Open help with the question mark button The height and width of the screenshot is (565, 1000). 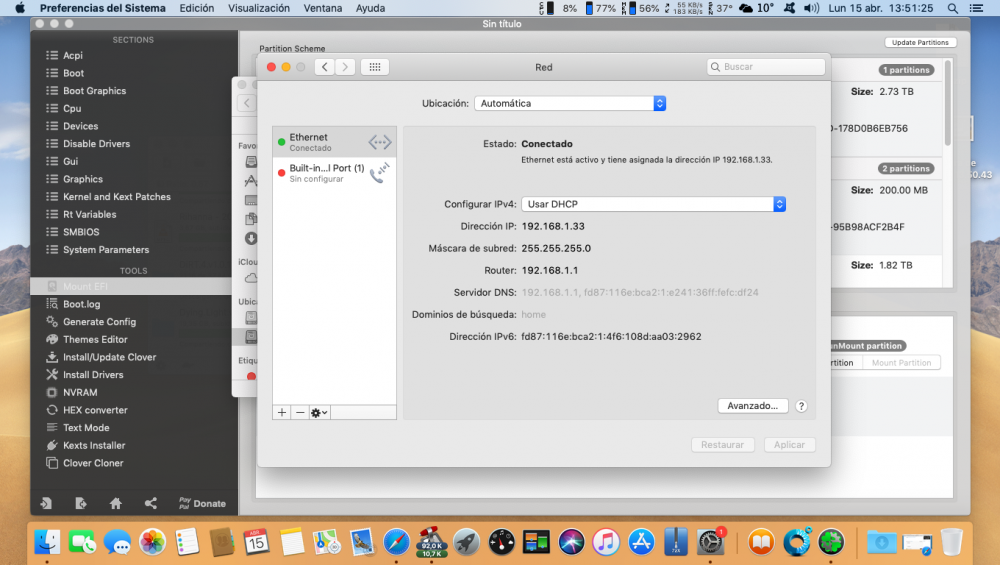click(802, 406)
